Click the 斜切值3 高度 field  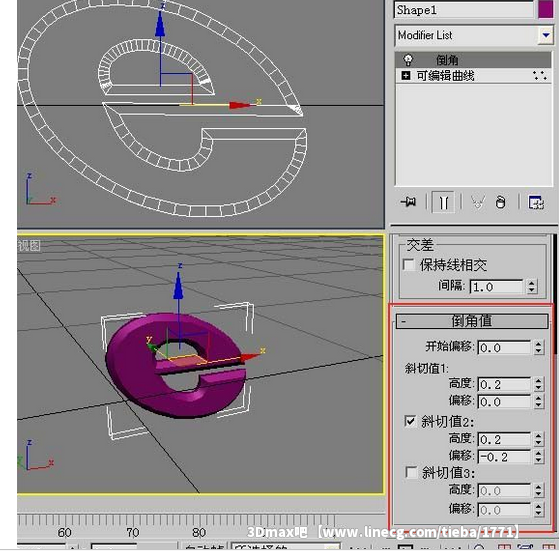click(504, 491)
